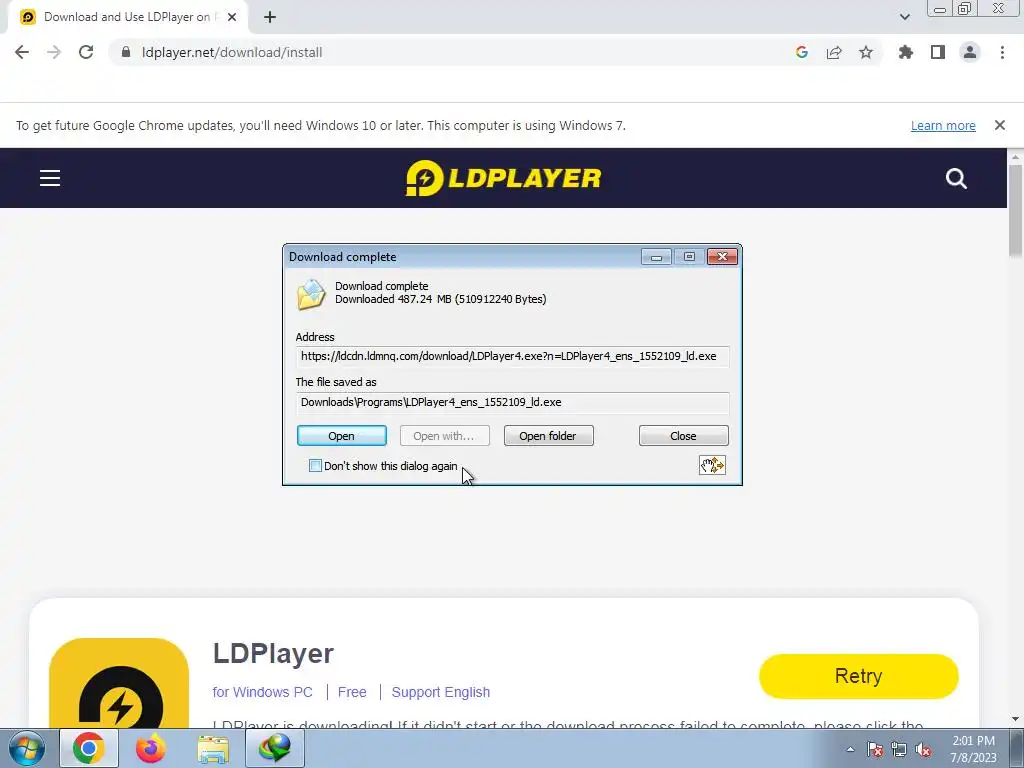This screenshot has width=1024, height=768.
Task: Click the hand-arrows icon in the dialog
Action: click(712, 465)
